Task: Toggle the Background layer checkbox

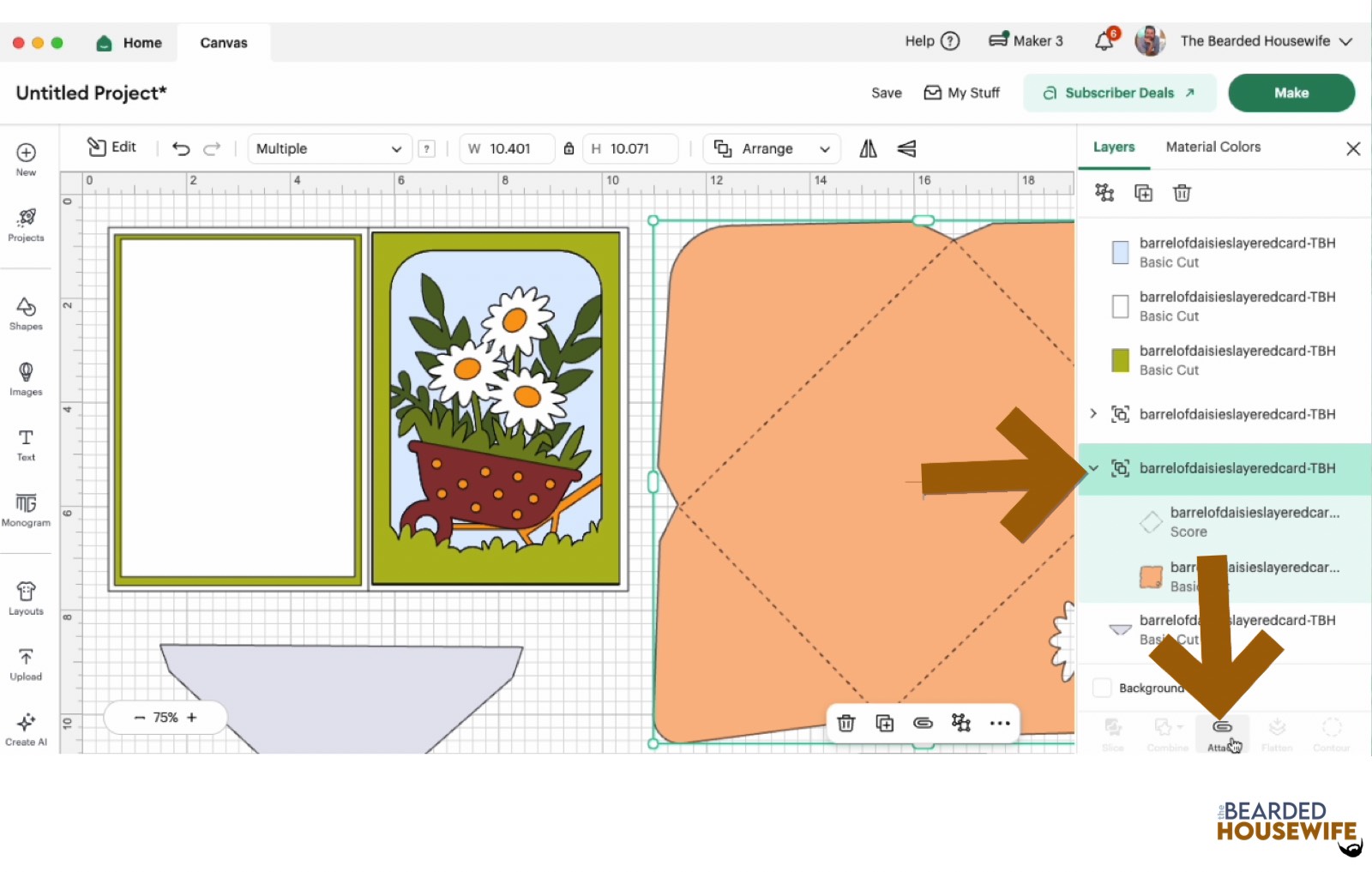Action: 1102,688
